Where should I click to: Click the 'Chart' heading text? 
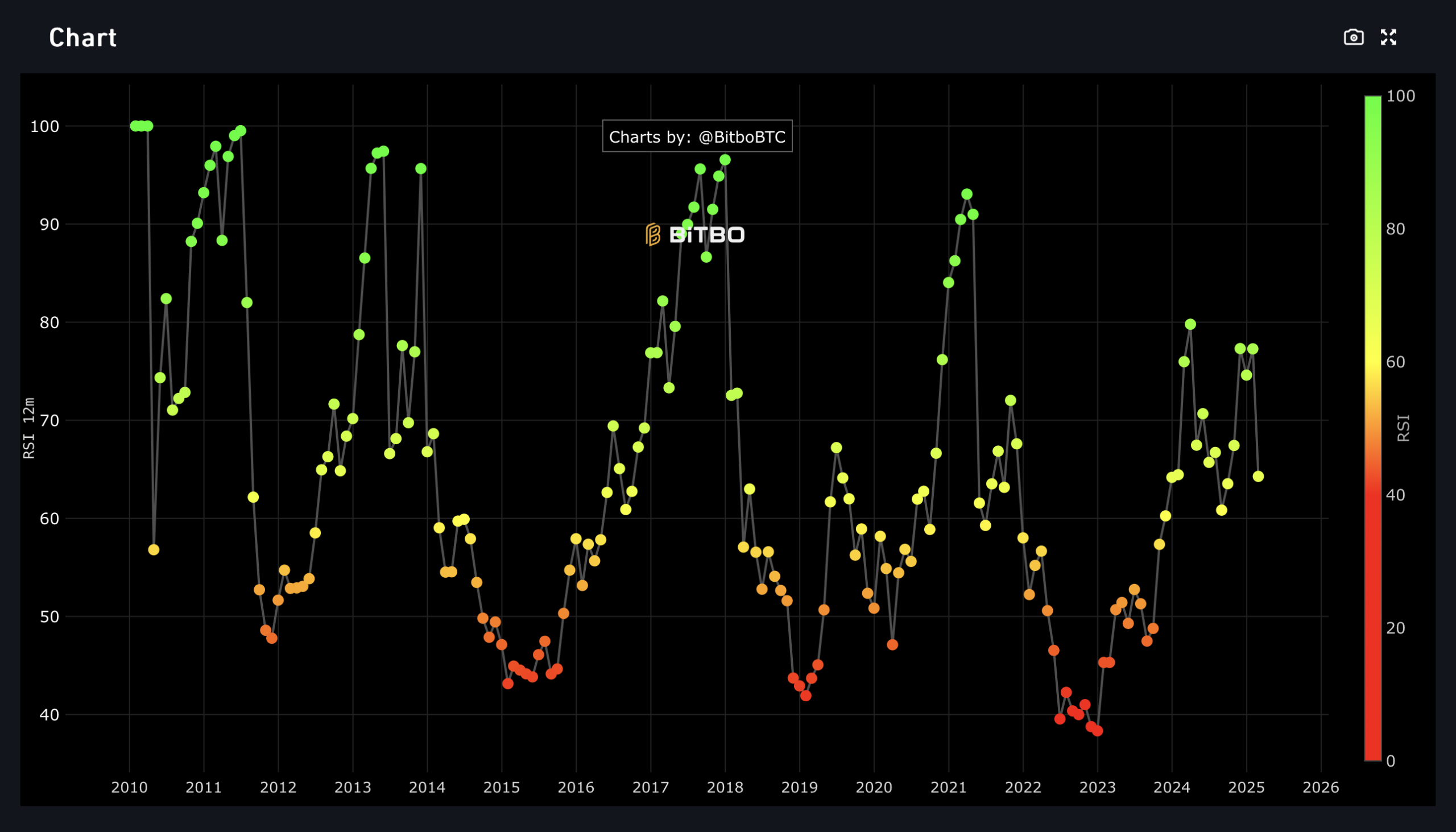[83, 38]
